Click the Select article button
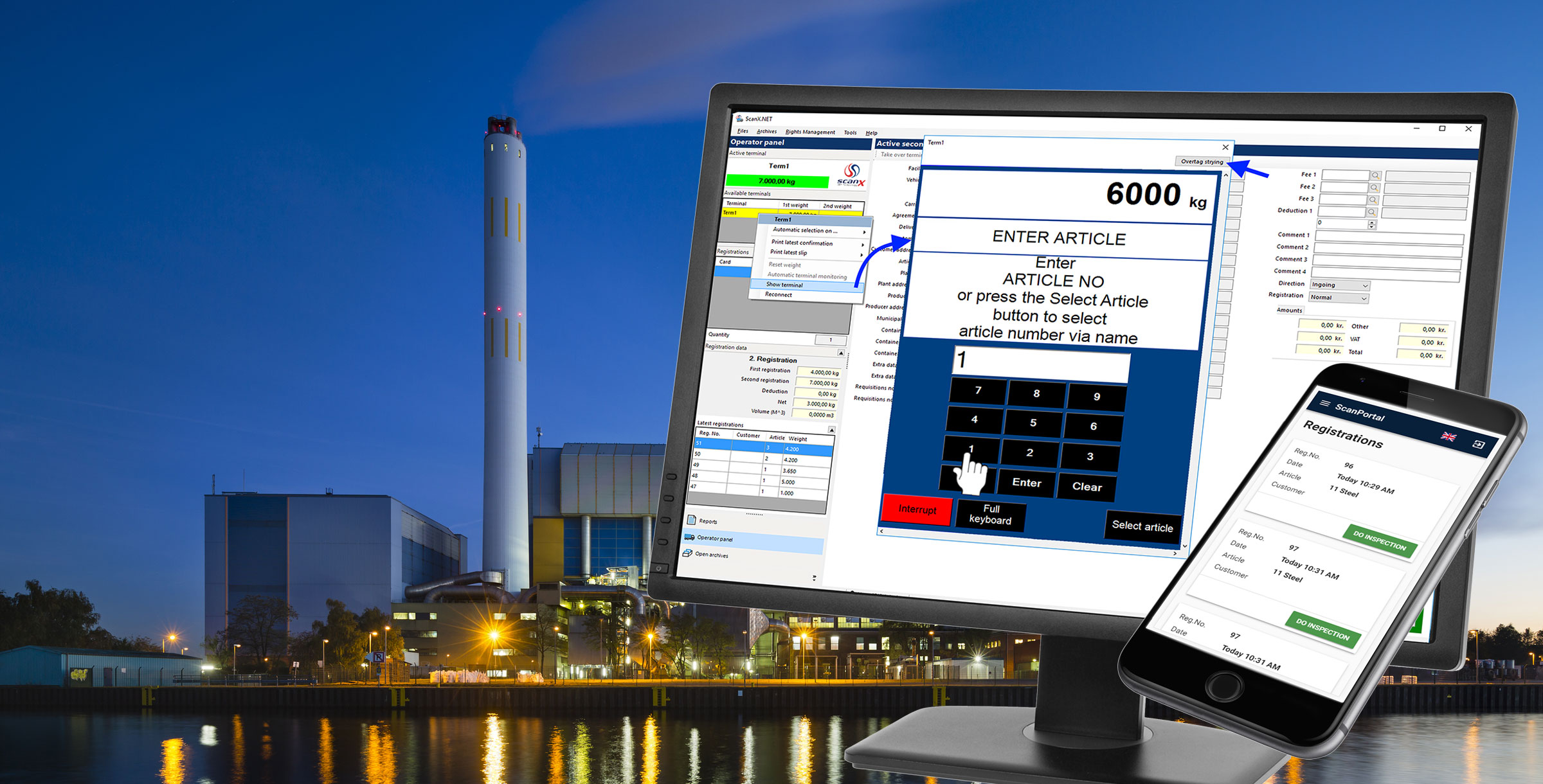The width and height of the screenshot is (1543, 784). click(x=1142, y=526)
